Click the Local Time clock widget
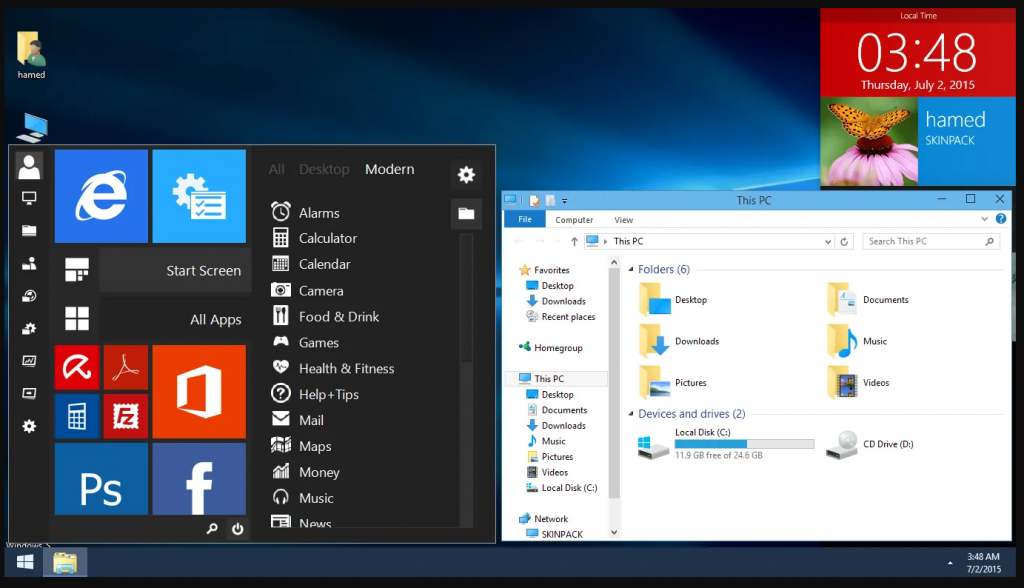Screen dimensions: 1024x588 [918, 52]
